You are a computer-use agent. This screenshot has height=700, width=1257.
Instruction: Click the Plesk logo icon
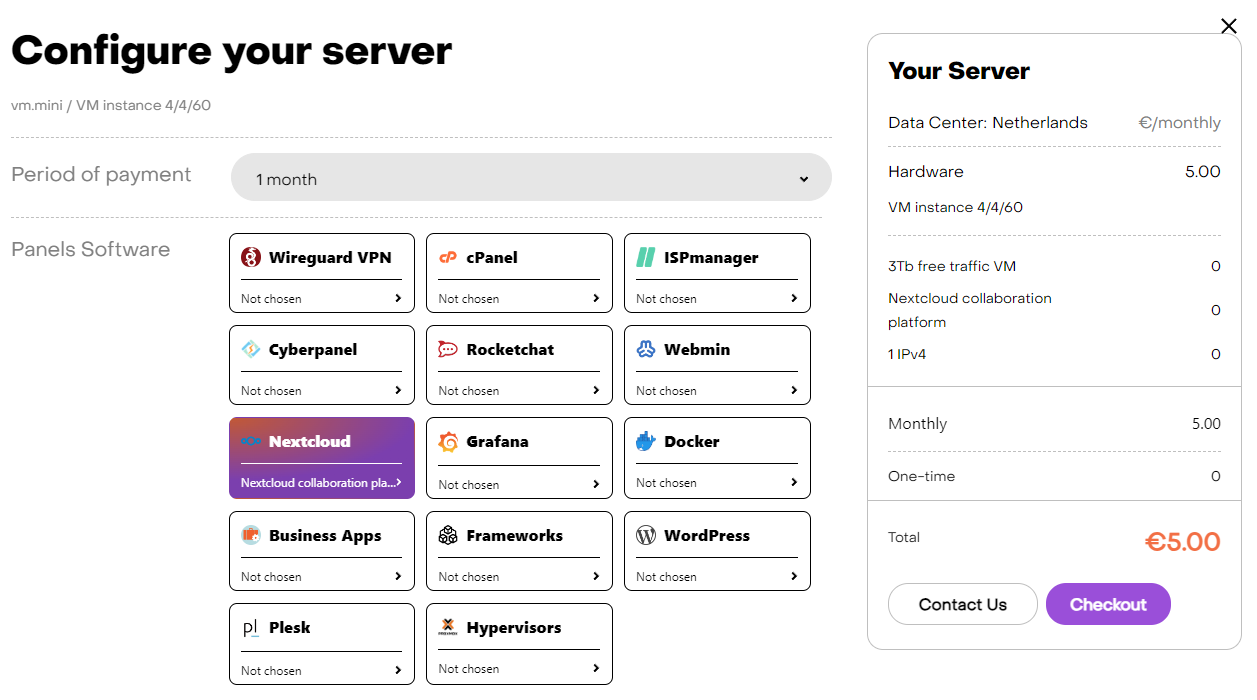[251, 628]
